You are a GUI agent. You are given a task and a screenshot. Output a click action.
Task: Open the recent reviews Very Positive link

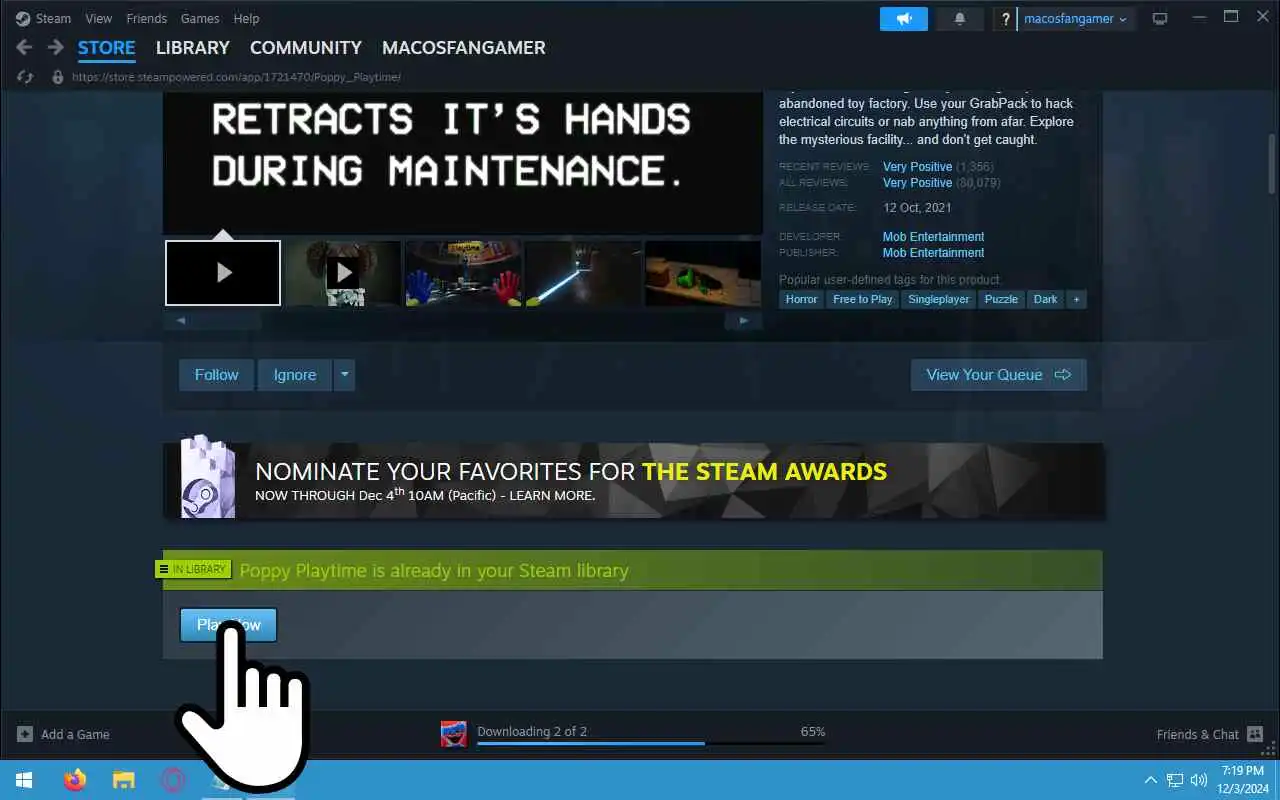click(x=917, y=167)
